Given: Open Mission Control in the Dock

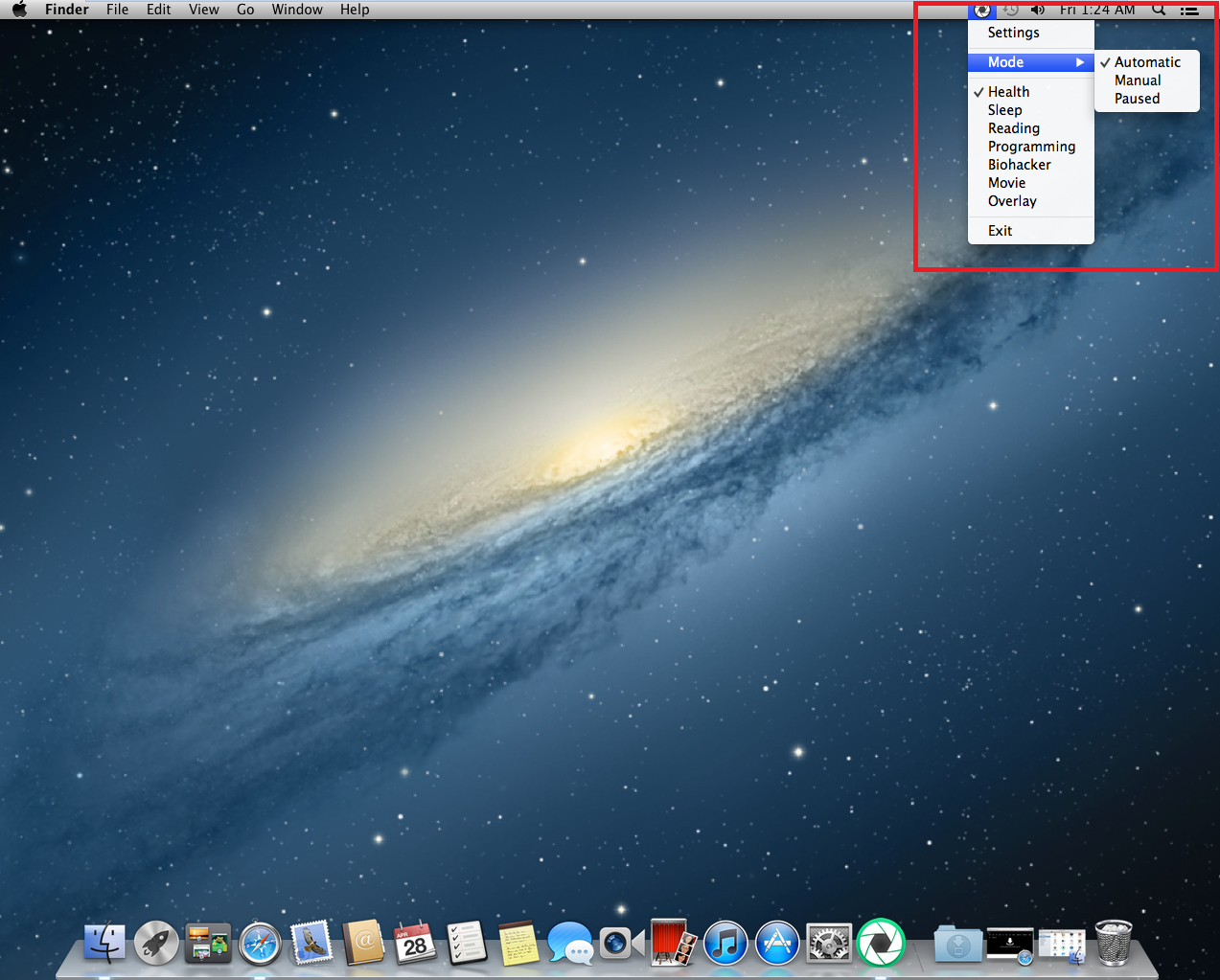Looking at the screenshot, I should [208, 944].
